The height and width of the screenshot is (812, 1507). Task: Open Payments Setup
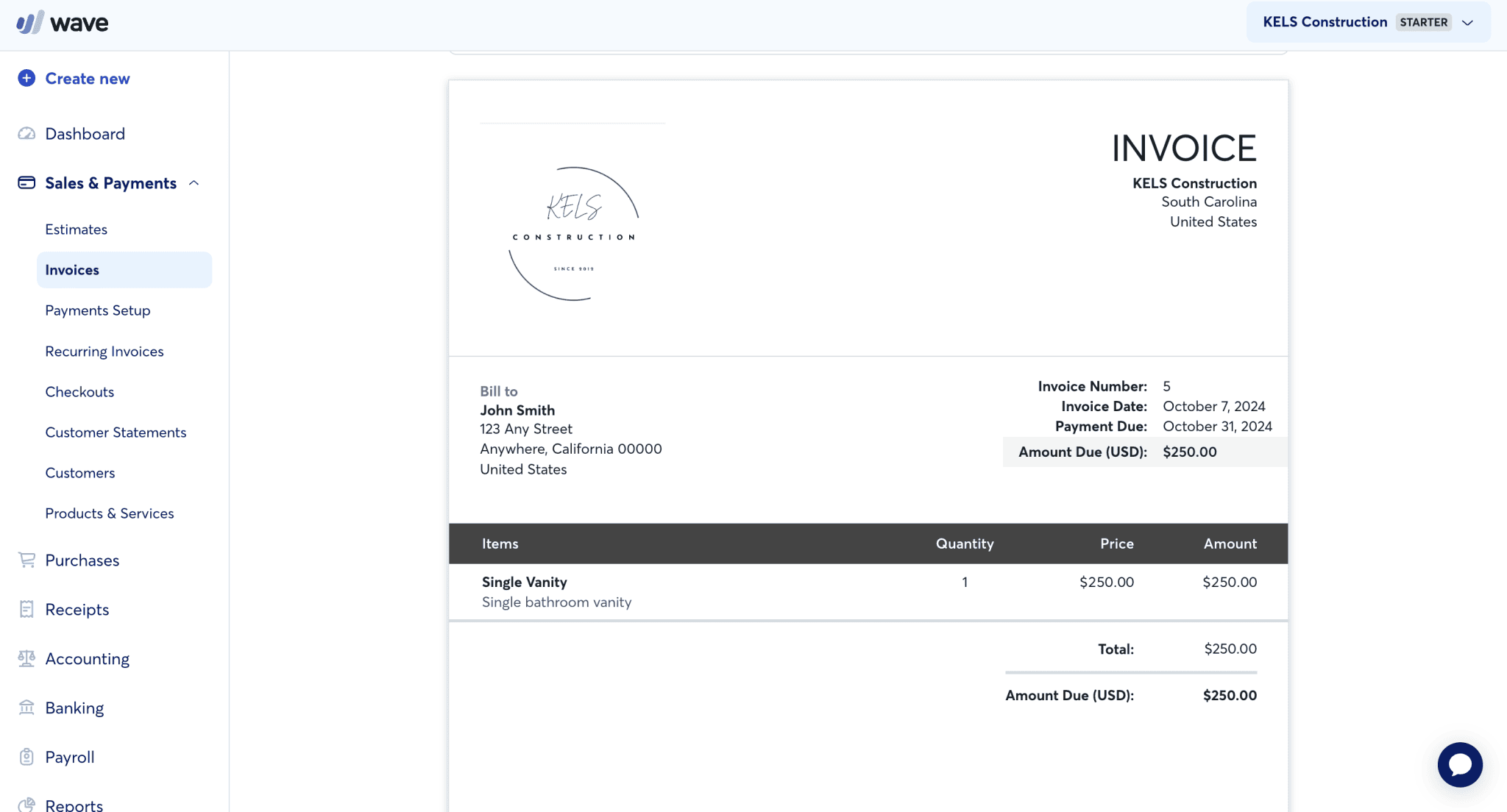coord(97,310)
